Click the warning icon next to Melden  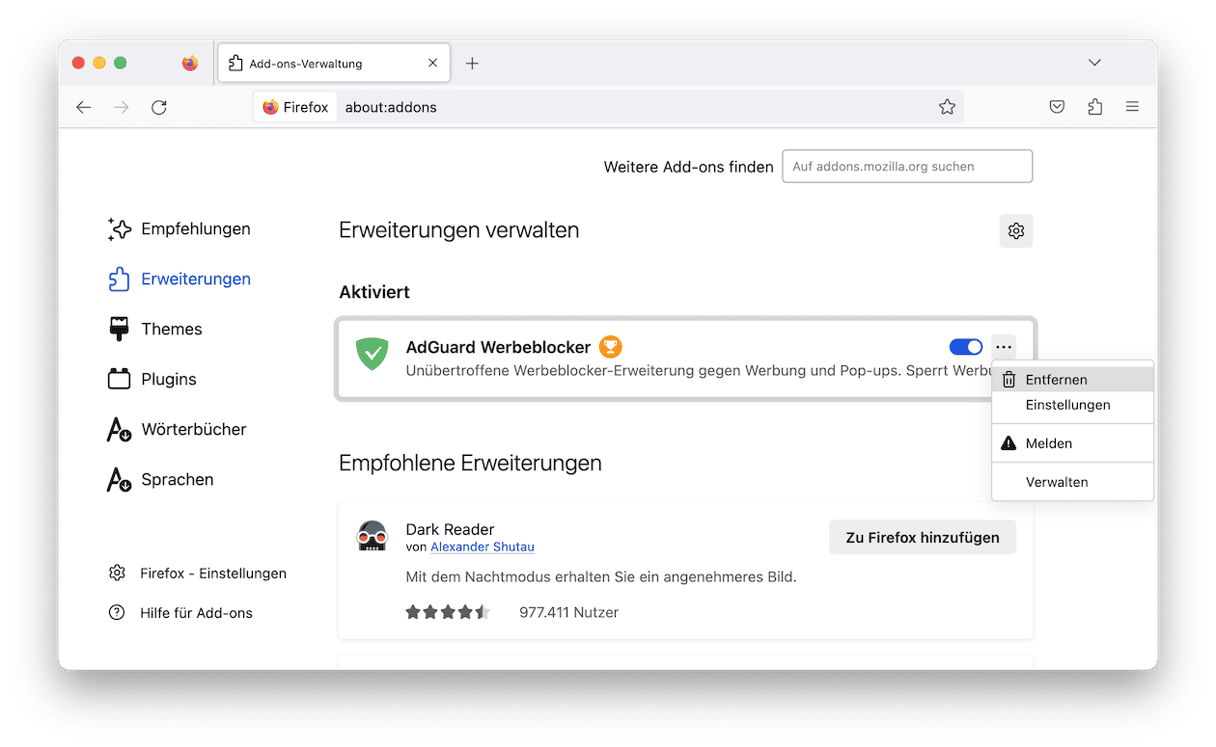point(1009,443)
